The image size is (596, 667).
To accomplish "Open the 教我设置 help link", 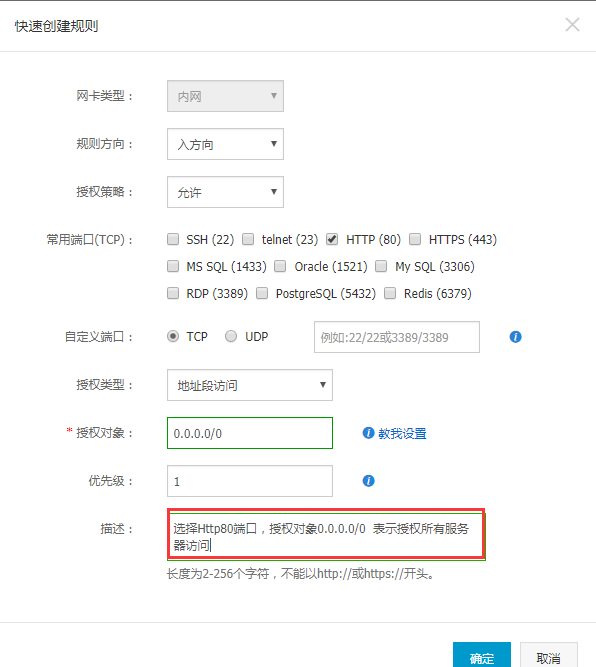I will coord(402,433).
